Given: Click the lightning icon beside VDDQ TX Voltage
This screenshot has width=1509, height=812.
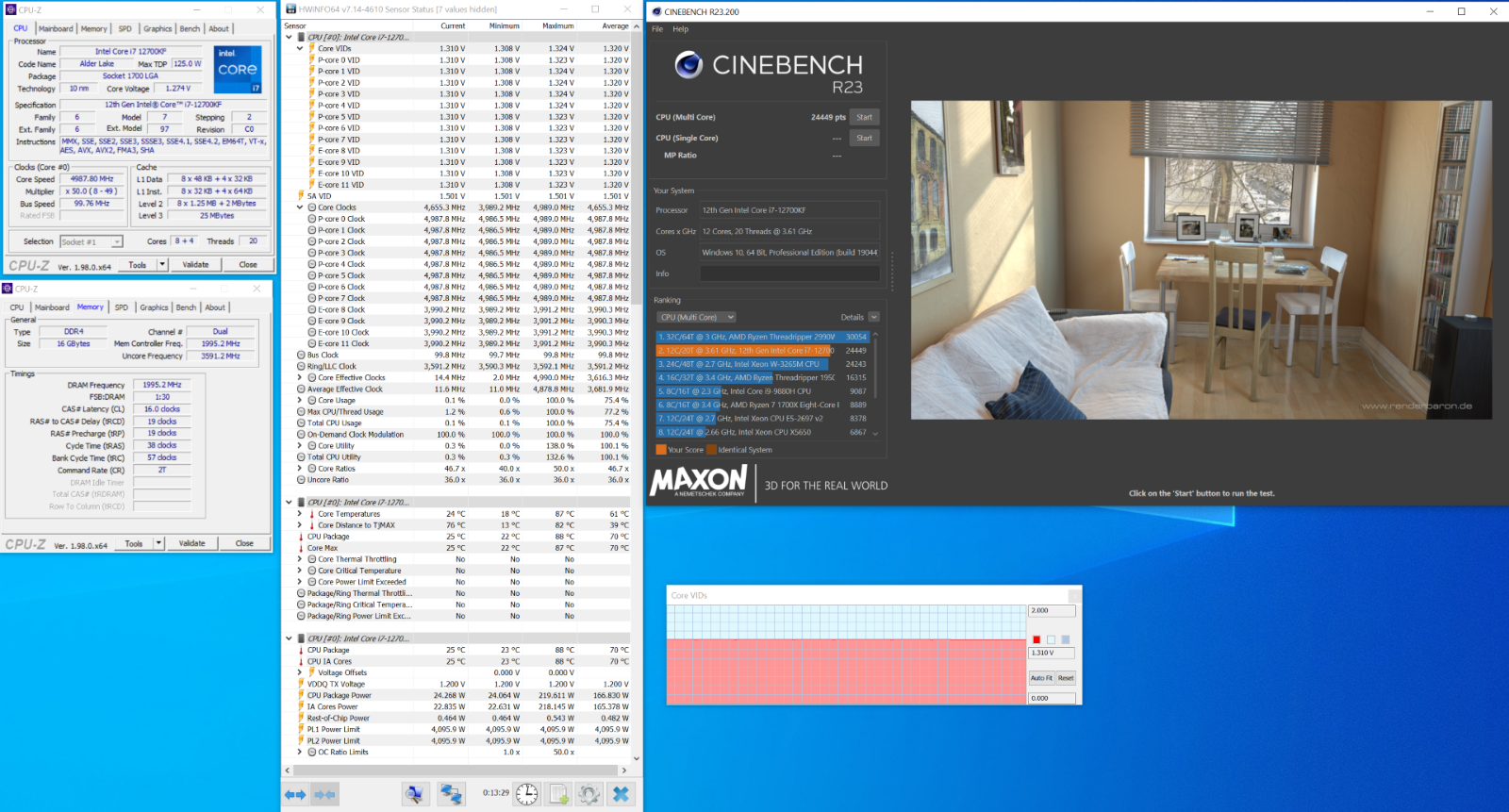Looking at the screenshot, I should tap(301, 684).
